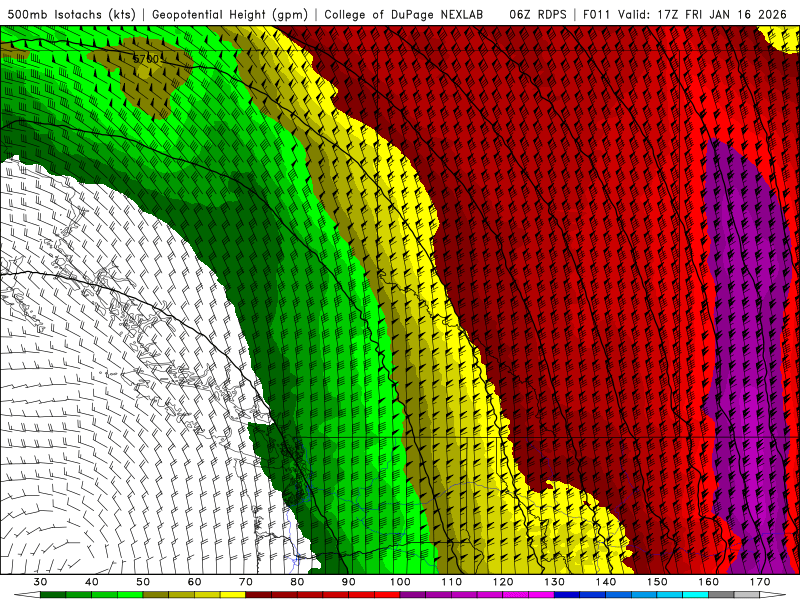Click the 100 knot legend label

pos(400,582)
